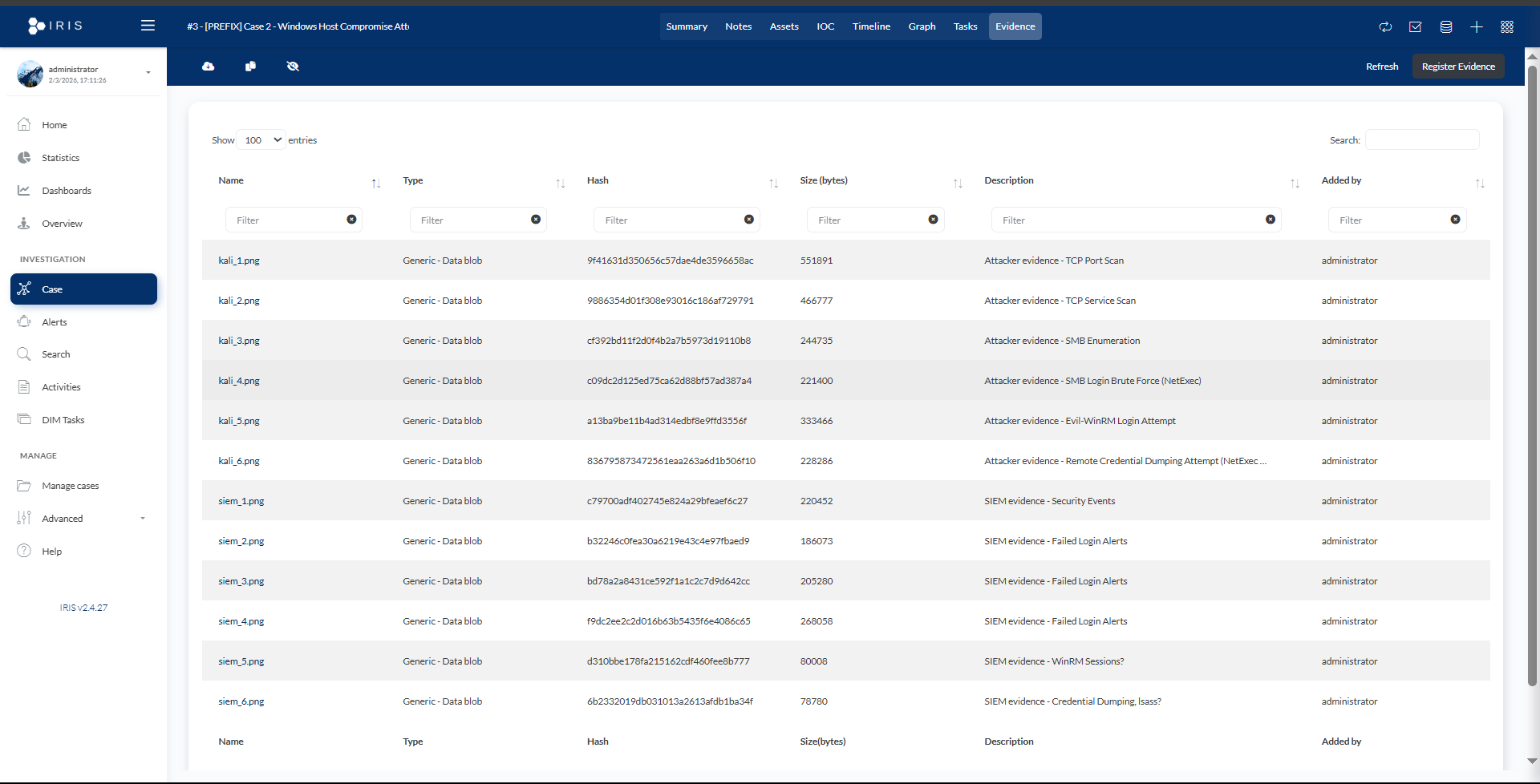1540x784 pixels.
Task: Click the switch case arrows icon
Action: coord(1385,27)
